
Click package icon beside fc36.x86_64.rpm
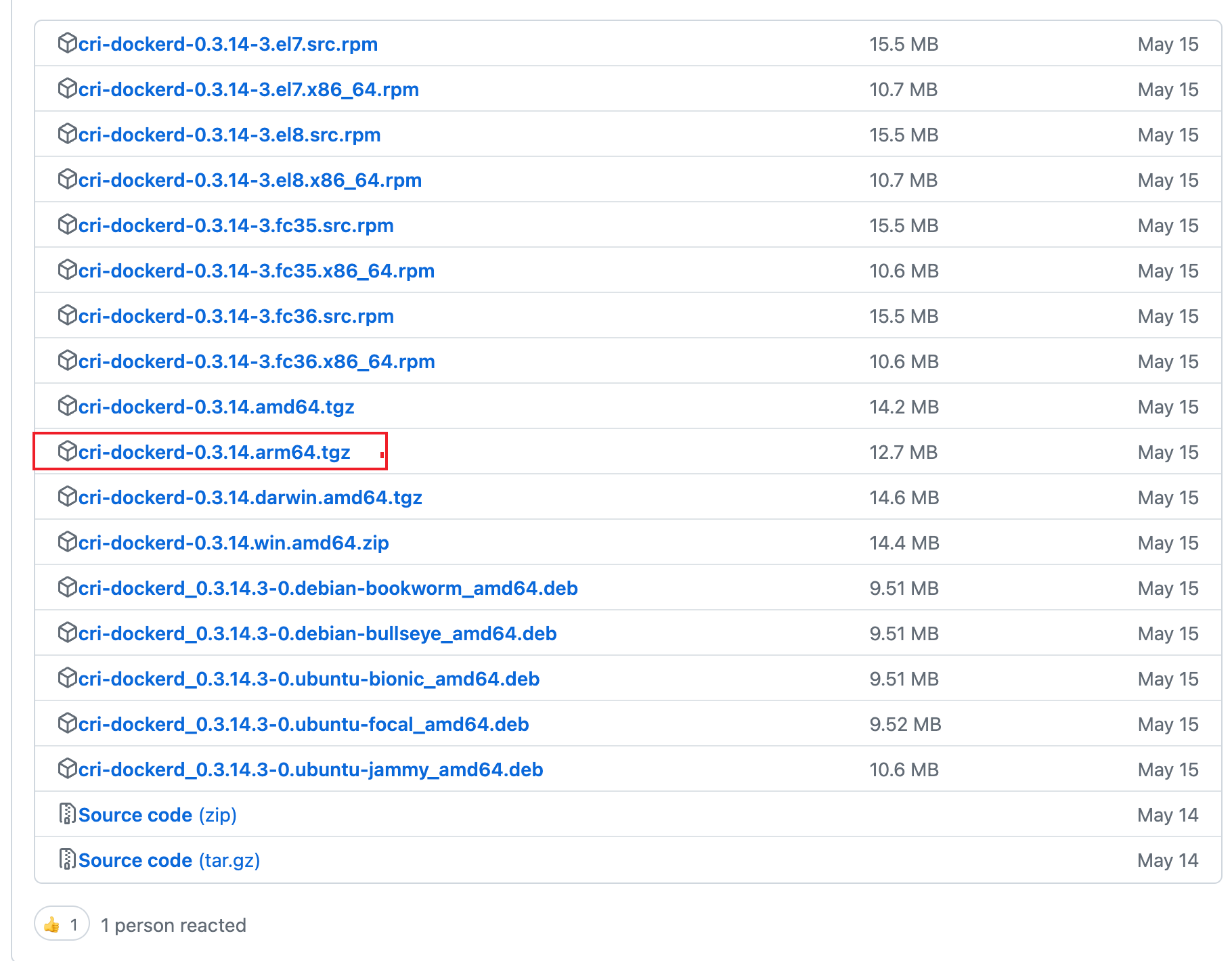coord(67,361)
